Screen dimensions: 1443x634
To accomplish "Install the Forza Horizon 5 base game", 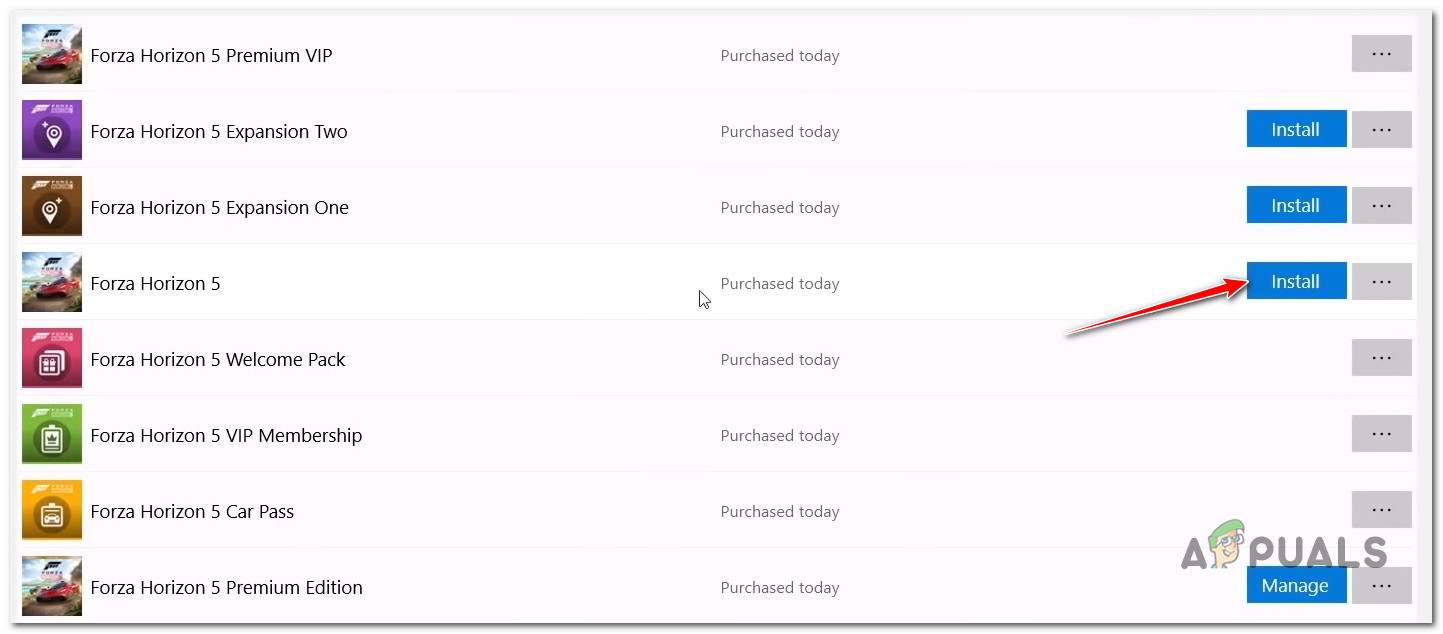I will point(1296,282).
